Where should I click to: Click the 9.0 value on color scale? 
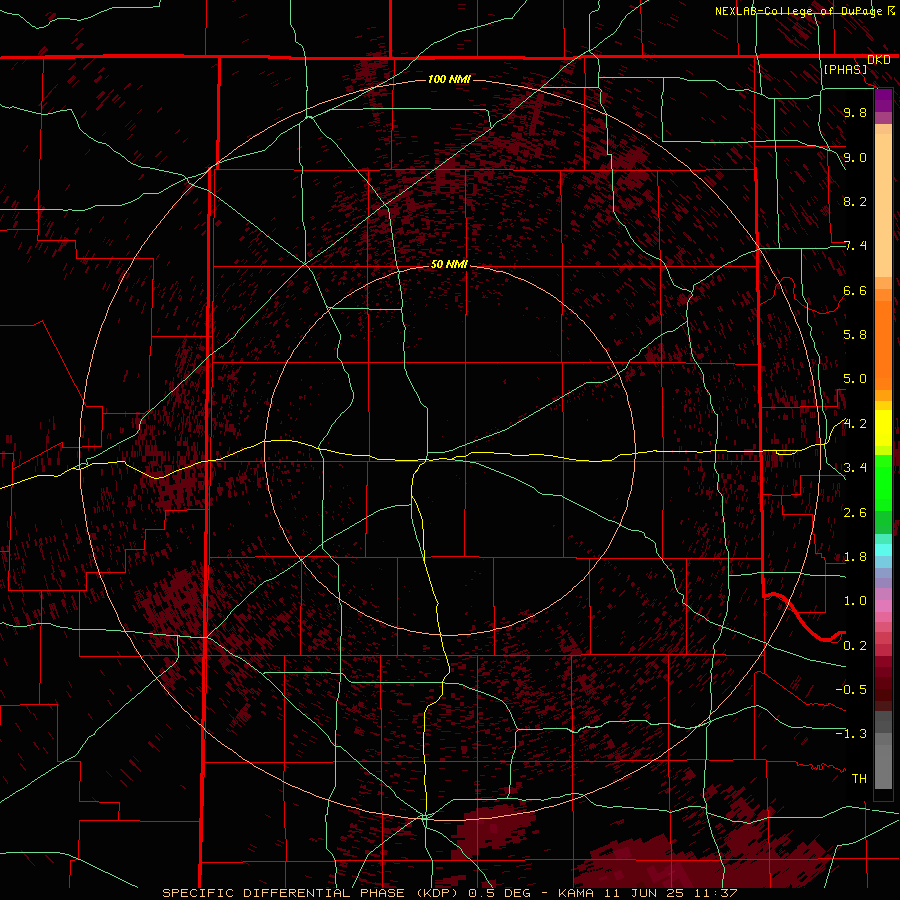coord(855,157)
